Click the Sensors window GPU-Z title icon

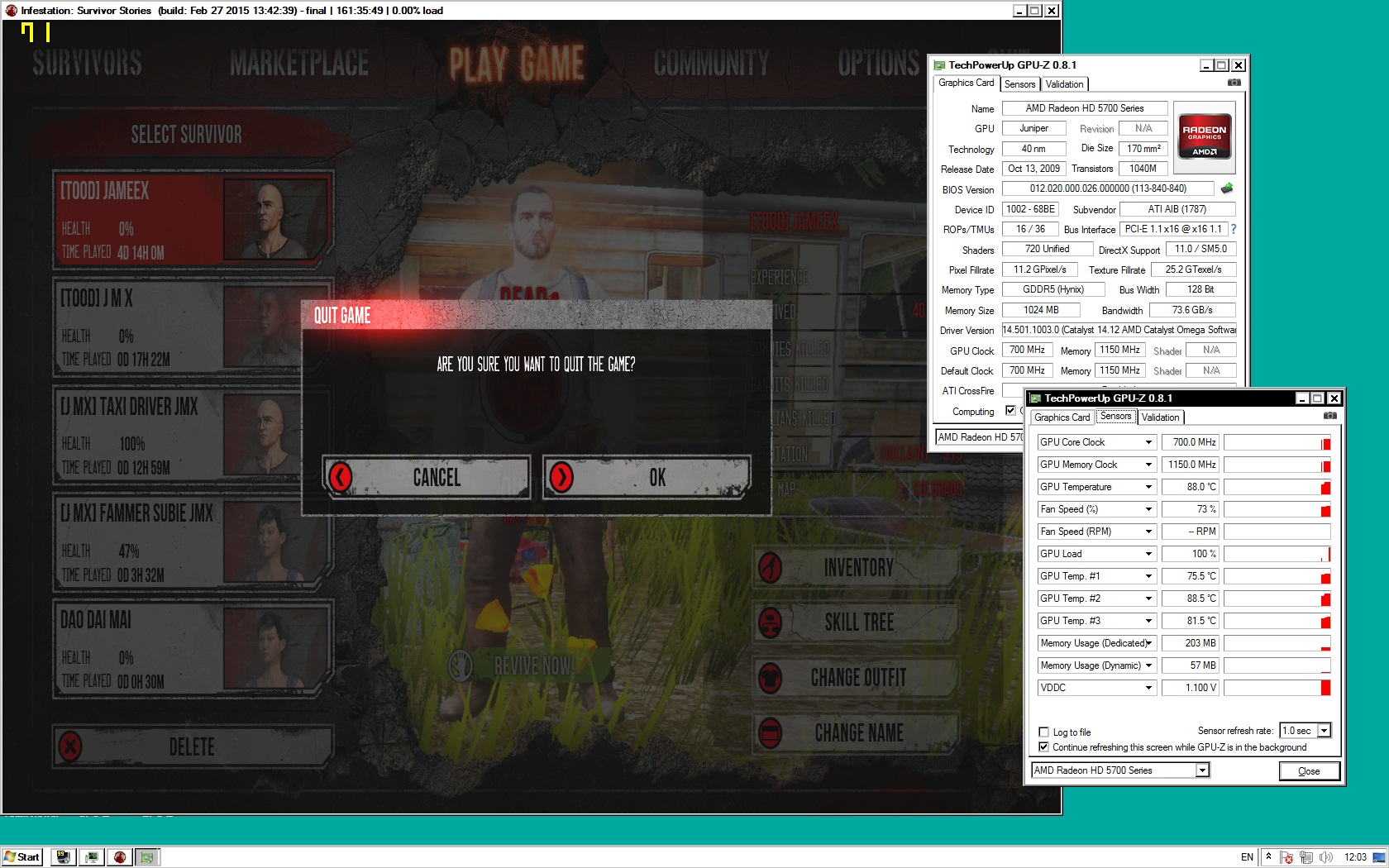click(x=1035, y=398)
